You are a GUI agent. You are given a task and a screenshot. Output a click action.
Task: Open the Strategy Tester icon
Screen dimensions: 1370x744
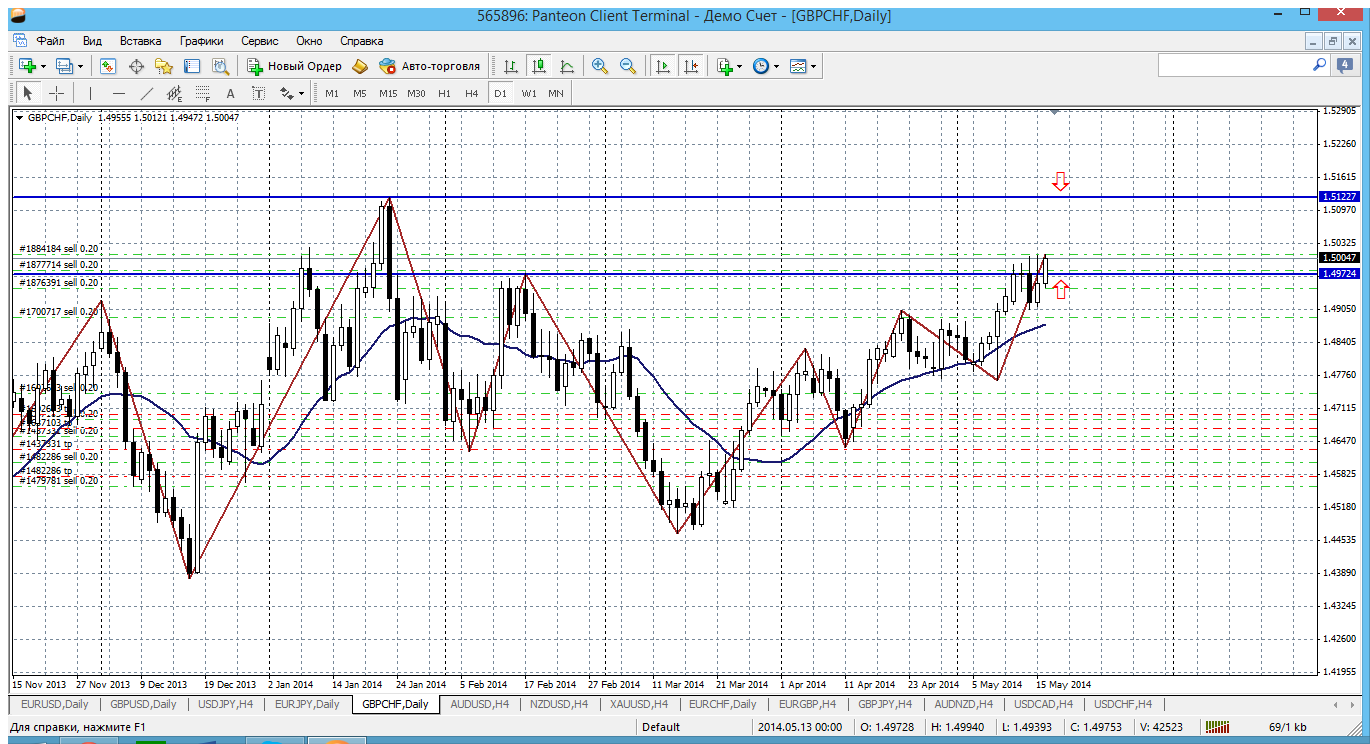click(220, 66)
